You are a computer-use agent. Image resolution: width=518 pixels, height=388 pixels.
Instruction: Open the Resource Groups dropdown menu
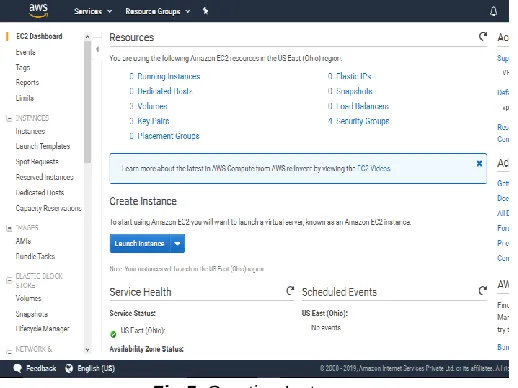[158, 11]
